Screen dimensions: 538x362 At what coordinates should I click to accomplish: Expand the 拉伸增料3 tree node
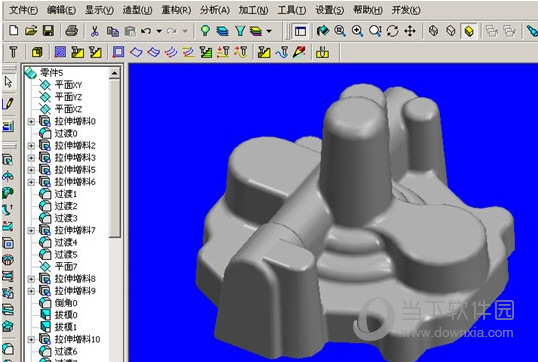[31, 158]
